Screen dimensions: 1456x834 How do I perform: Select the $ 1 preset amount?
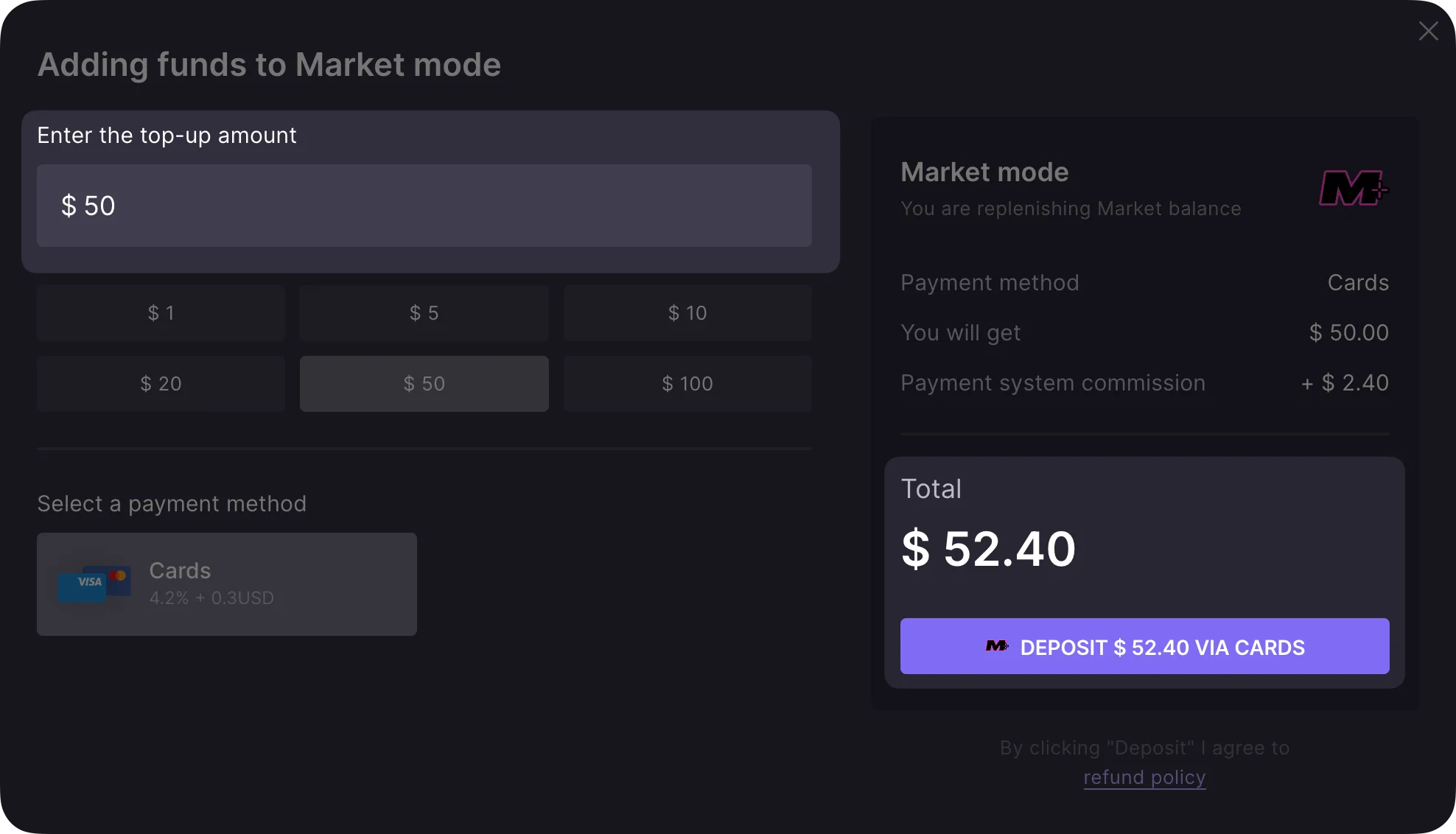tap(161, 313)
